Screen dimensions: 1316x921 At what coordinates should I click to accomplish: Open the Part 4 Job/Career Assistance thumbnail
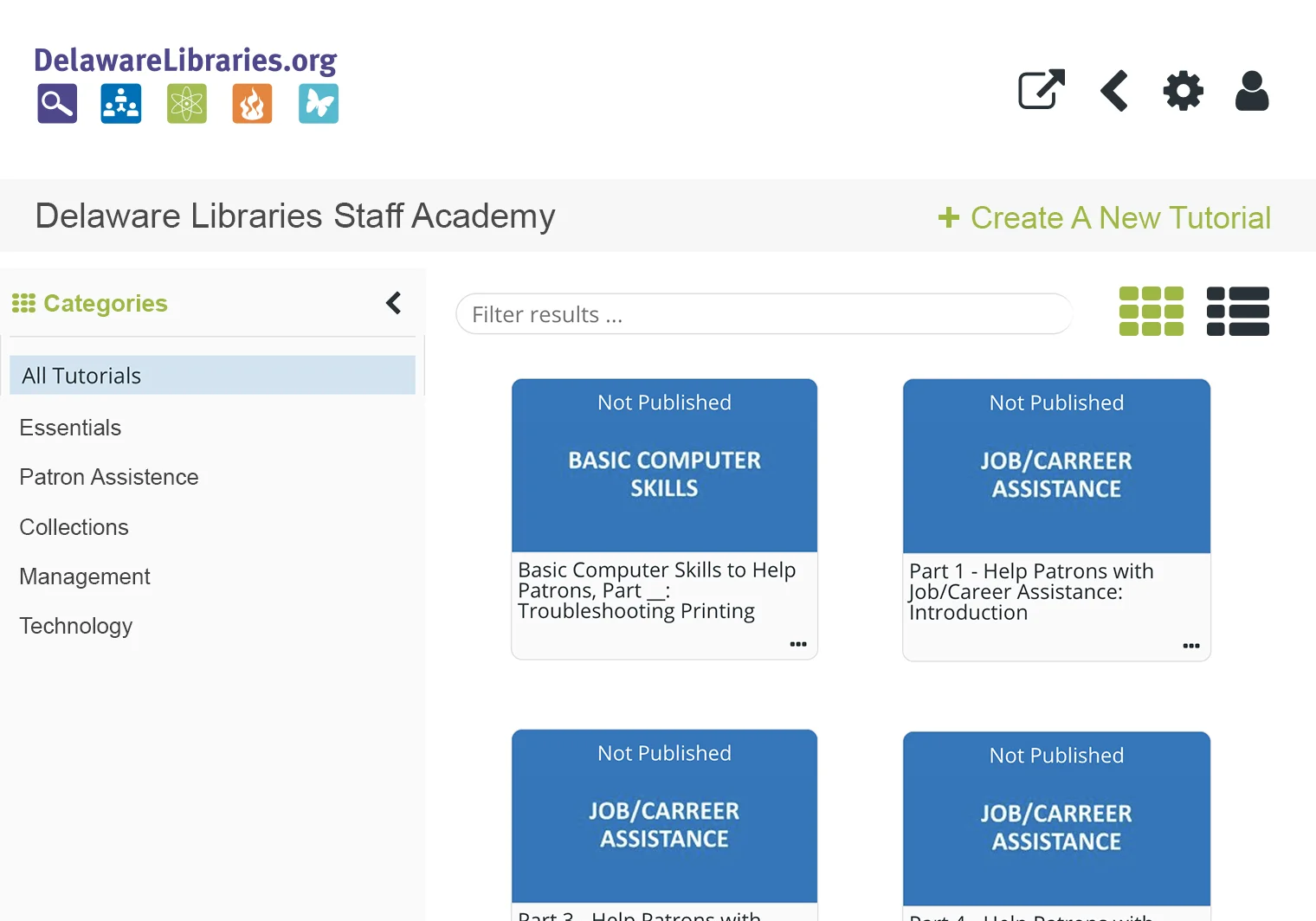[1056, 819]
